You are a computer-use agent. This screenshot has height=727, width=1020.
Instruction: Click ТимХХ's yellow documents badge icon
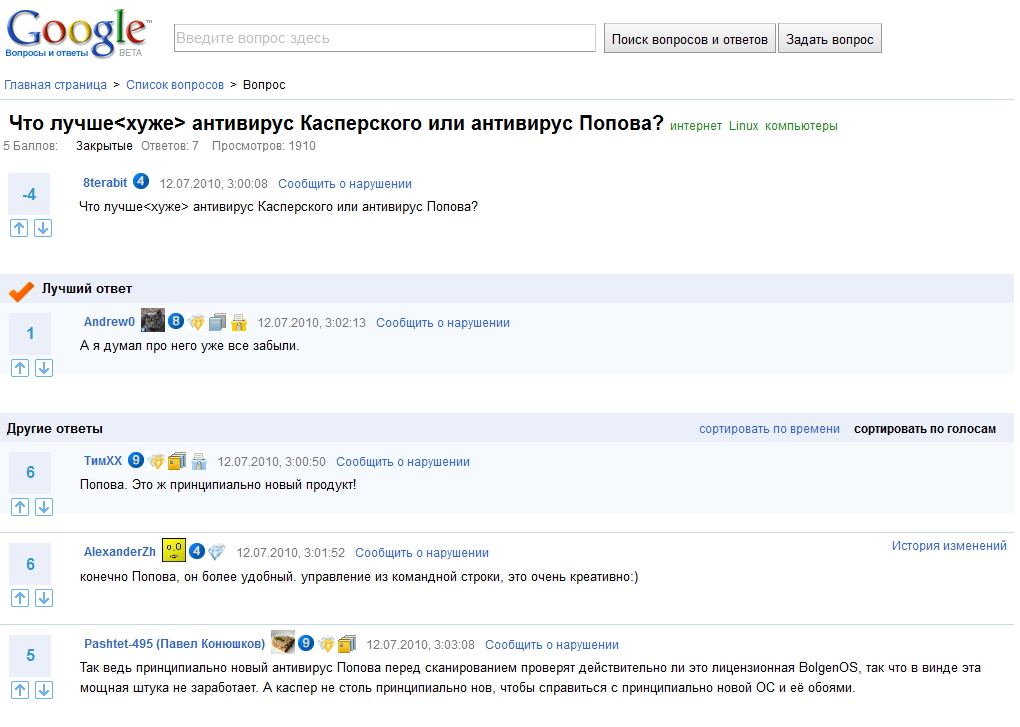(177, 461)
